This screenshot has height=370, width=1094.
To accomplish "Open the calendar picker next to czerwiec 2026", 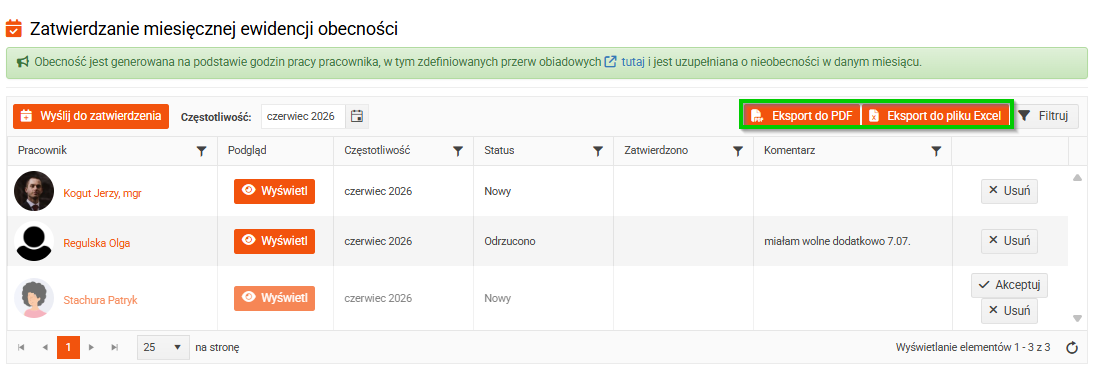I will pos(357,117).
